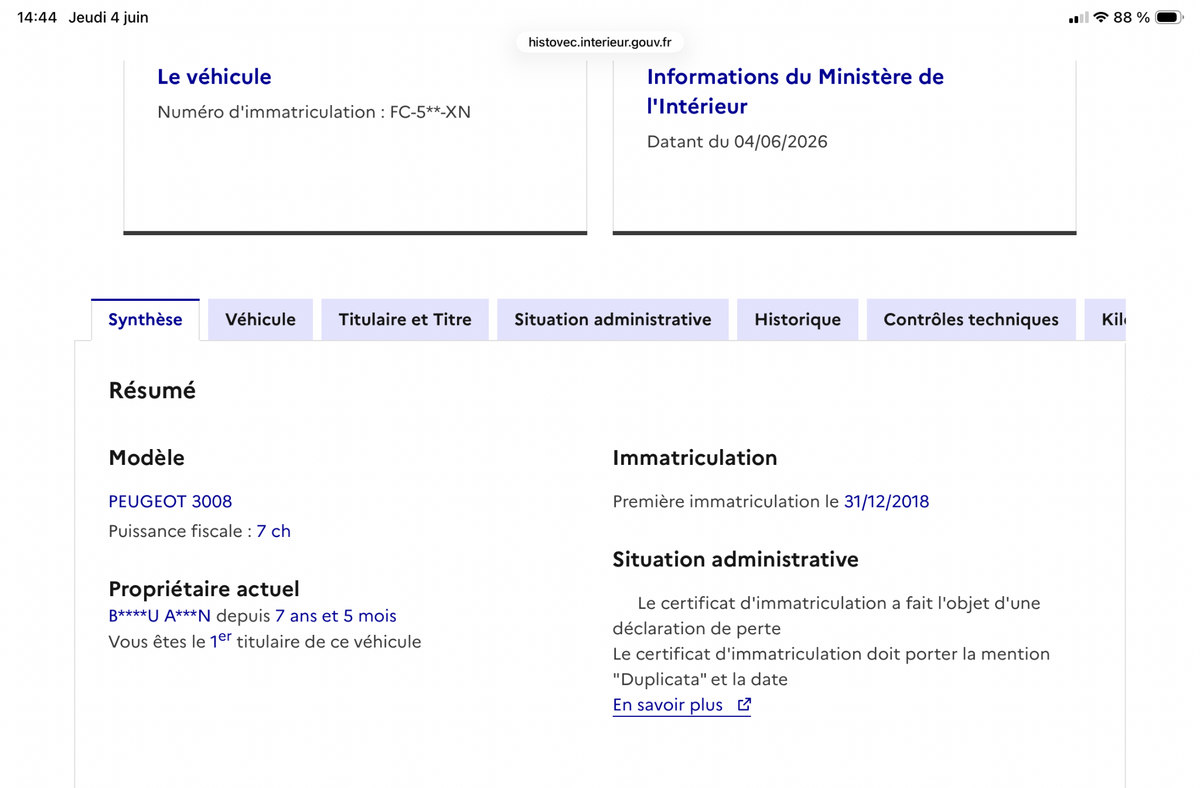The image size is (1200, 788).
Task: Tap the 14:44 clock in status bar
Action: 37,17
